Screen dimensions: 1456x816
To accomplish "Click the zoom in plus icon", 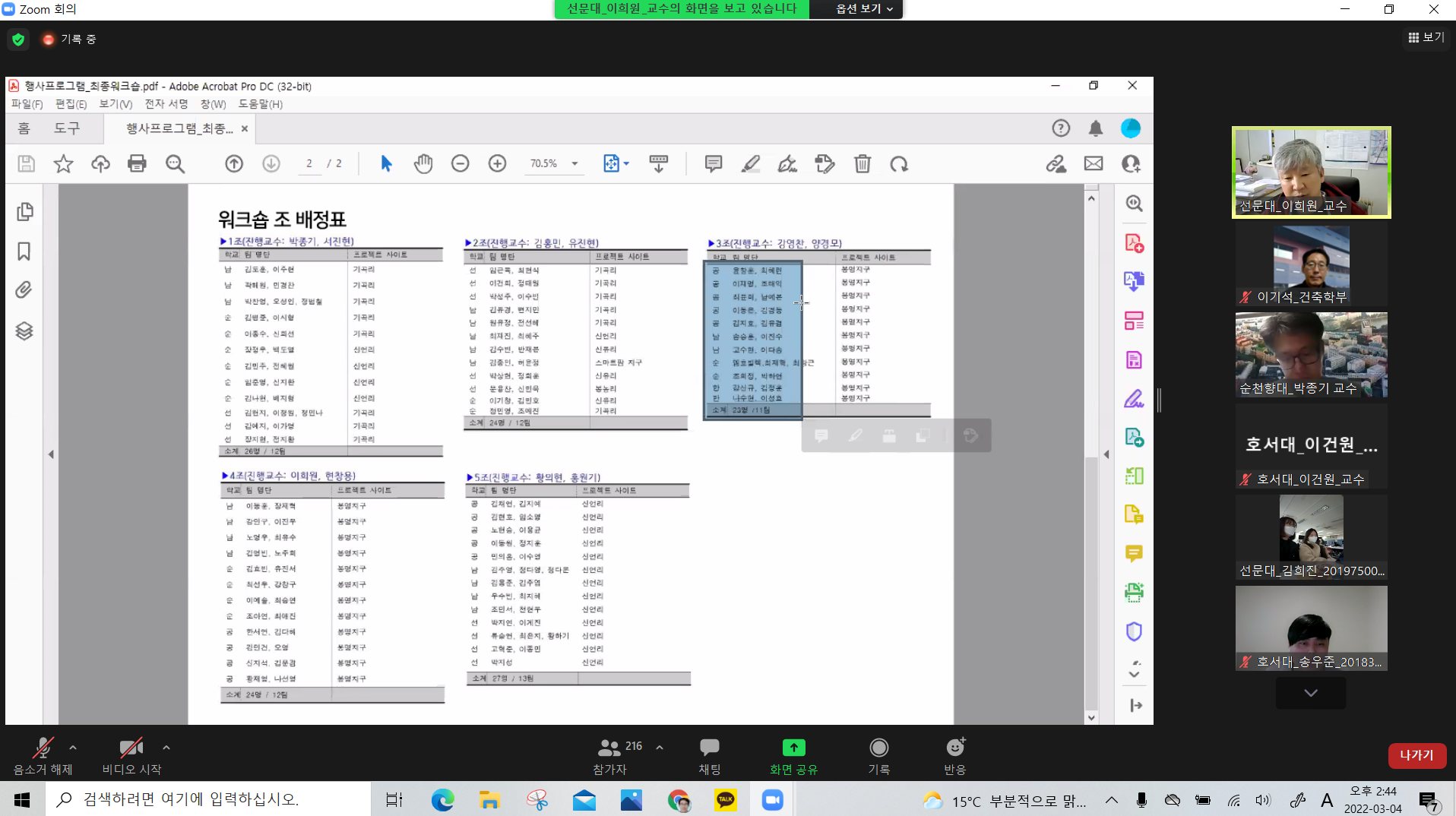I will click(497, 163).
